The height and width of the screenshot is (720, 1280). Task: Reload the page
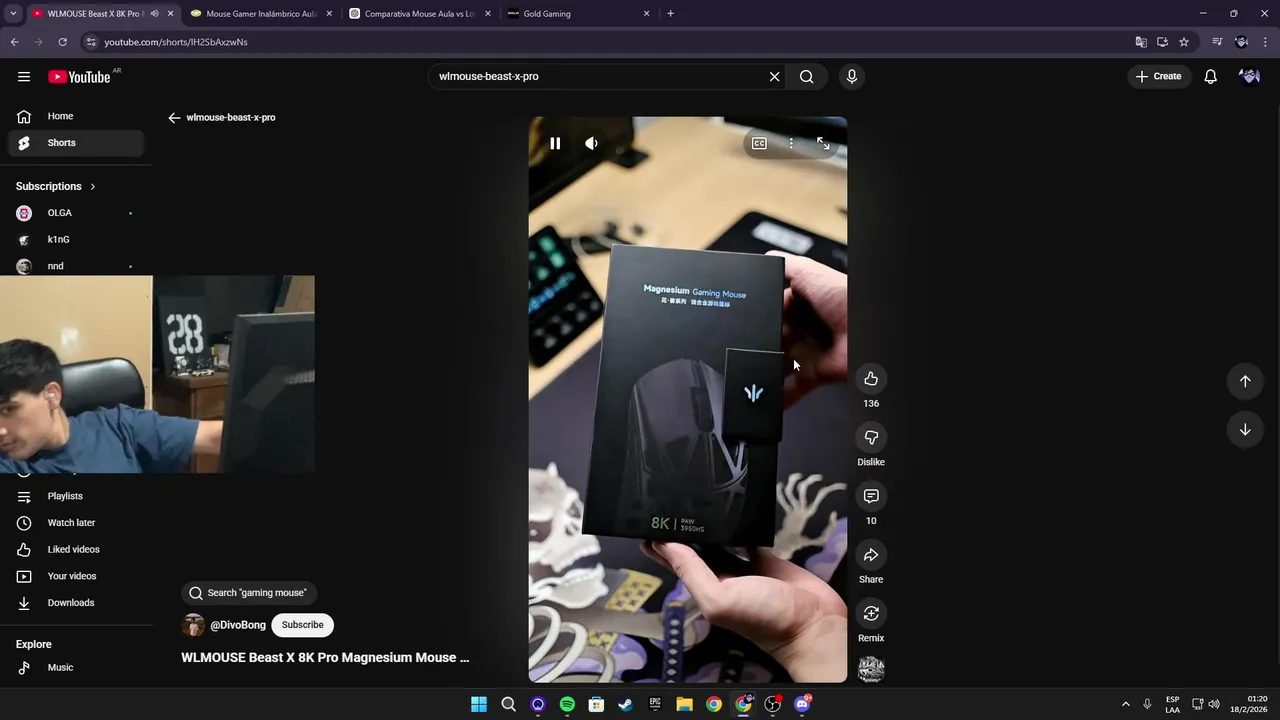[x=62, y=42]
